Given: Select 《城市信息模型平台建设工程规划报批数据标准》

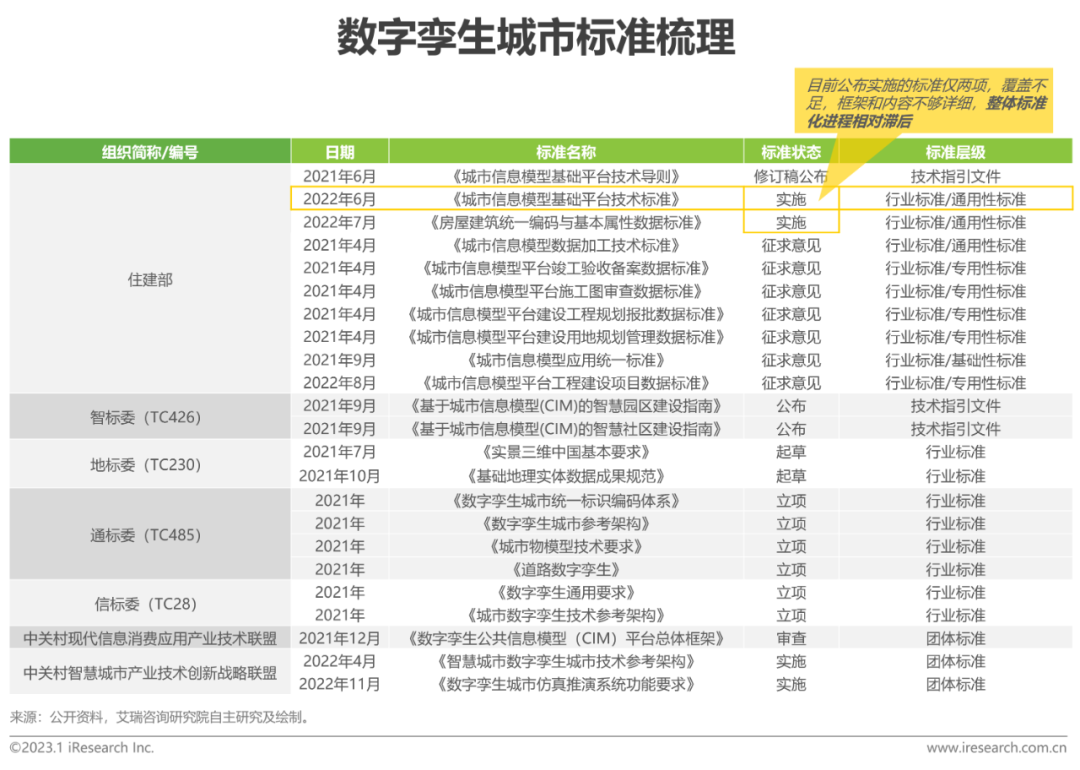Looking at the screenshot, I should pos(565,314).
